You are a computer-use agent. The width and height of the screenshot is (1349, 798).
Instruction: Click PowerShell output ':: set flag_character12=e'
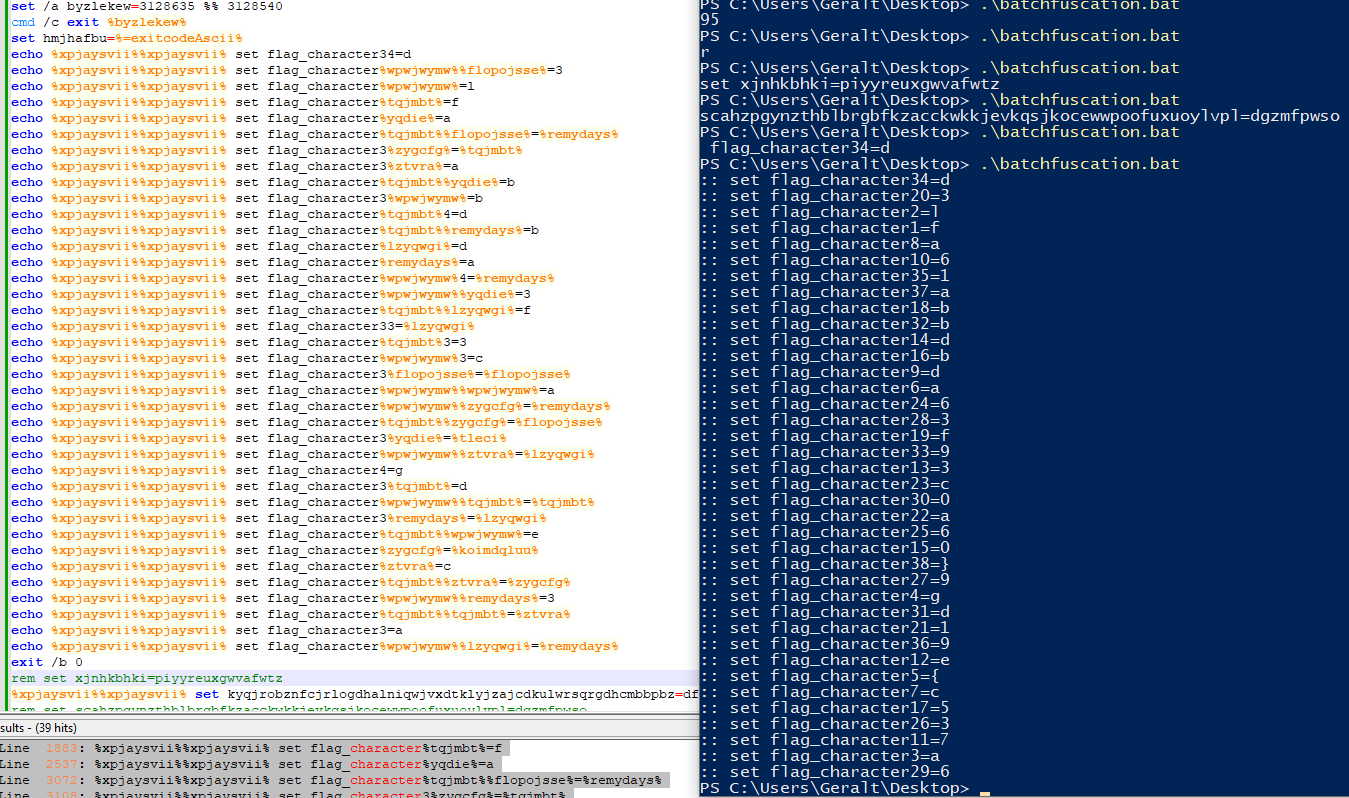tap(826, 660)
